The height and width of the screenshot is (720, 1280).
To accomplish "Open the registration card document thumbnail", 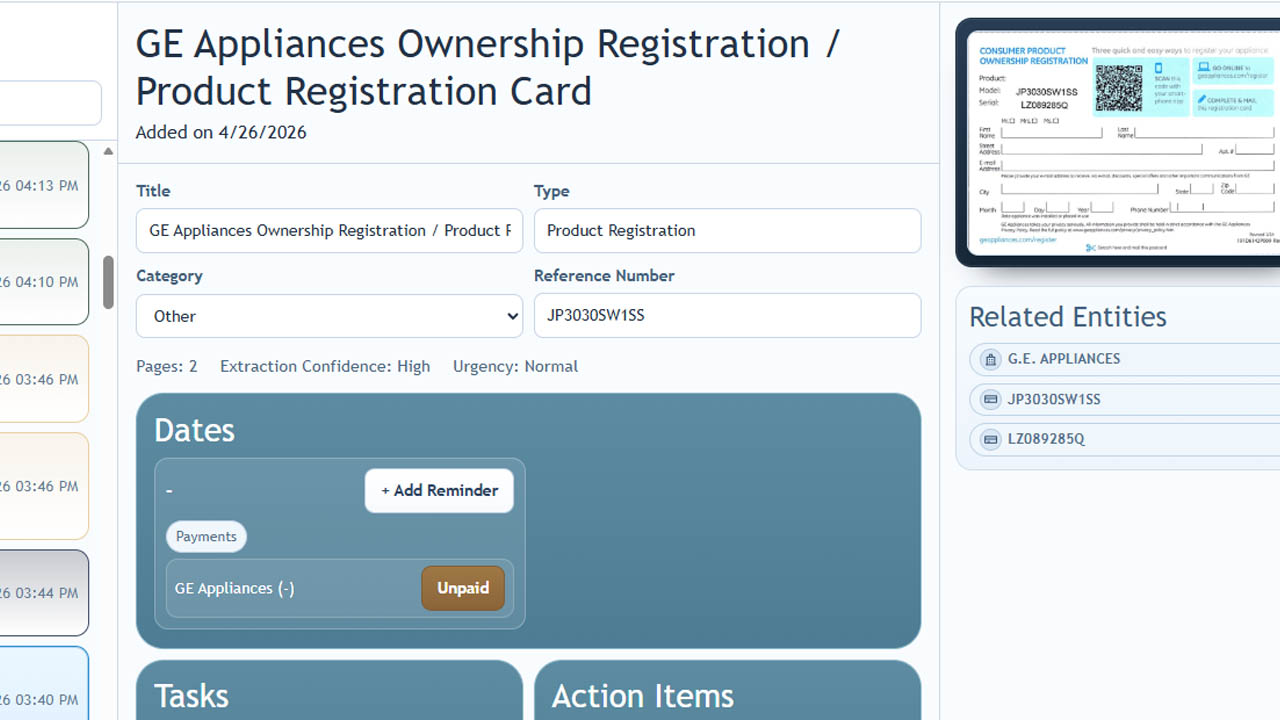I will tap(1120, 143).
